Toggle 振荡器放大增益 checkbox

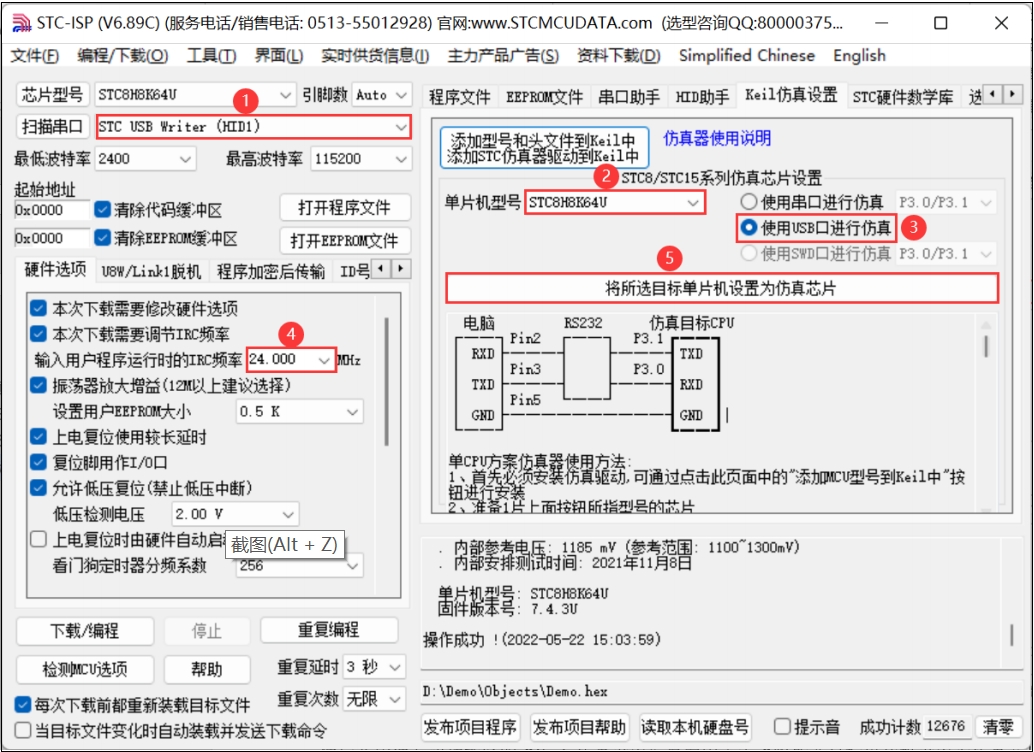click(x=38, y=385)
